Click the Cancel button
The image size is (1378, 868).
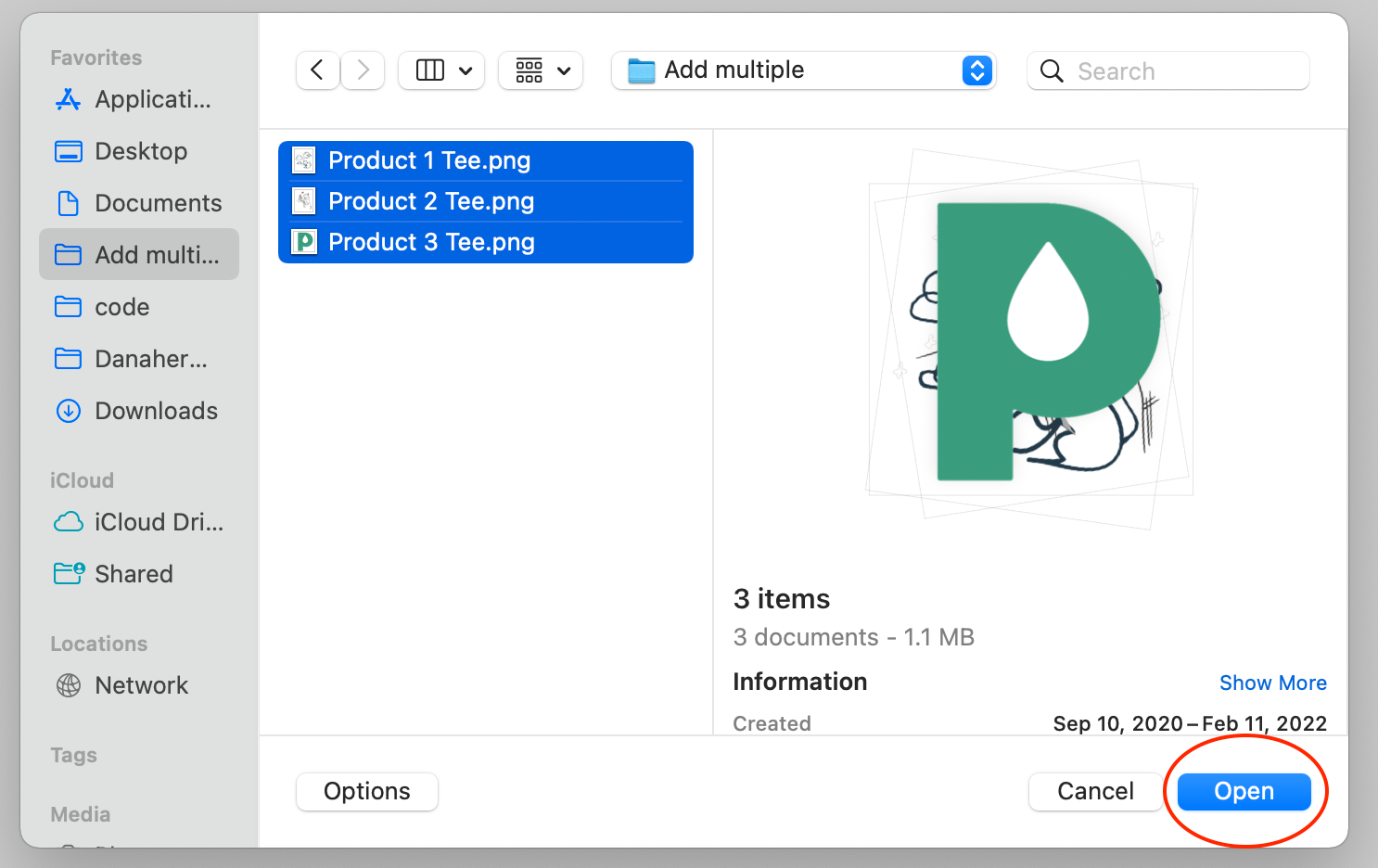pyautogui.click(x=1095, y=791)
